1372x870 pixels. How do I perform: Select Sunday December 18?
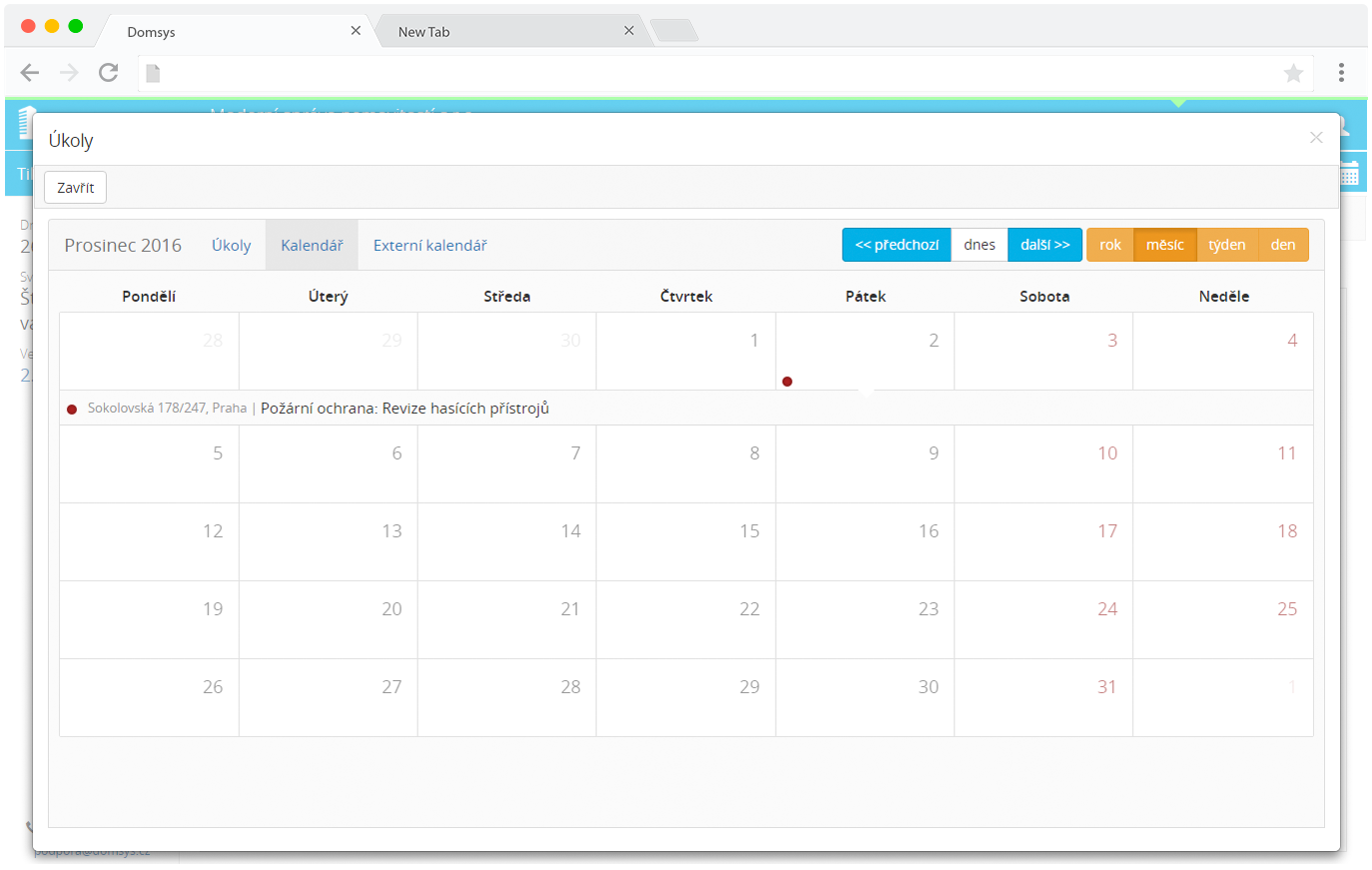point(1223,541)
